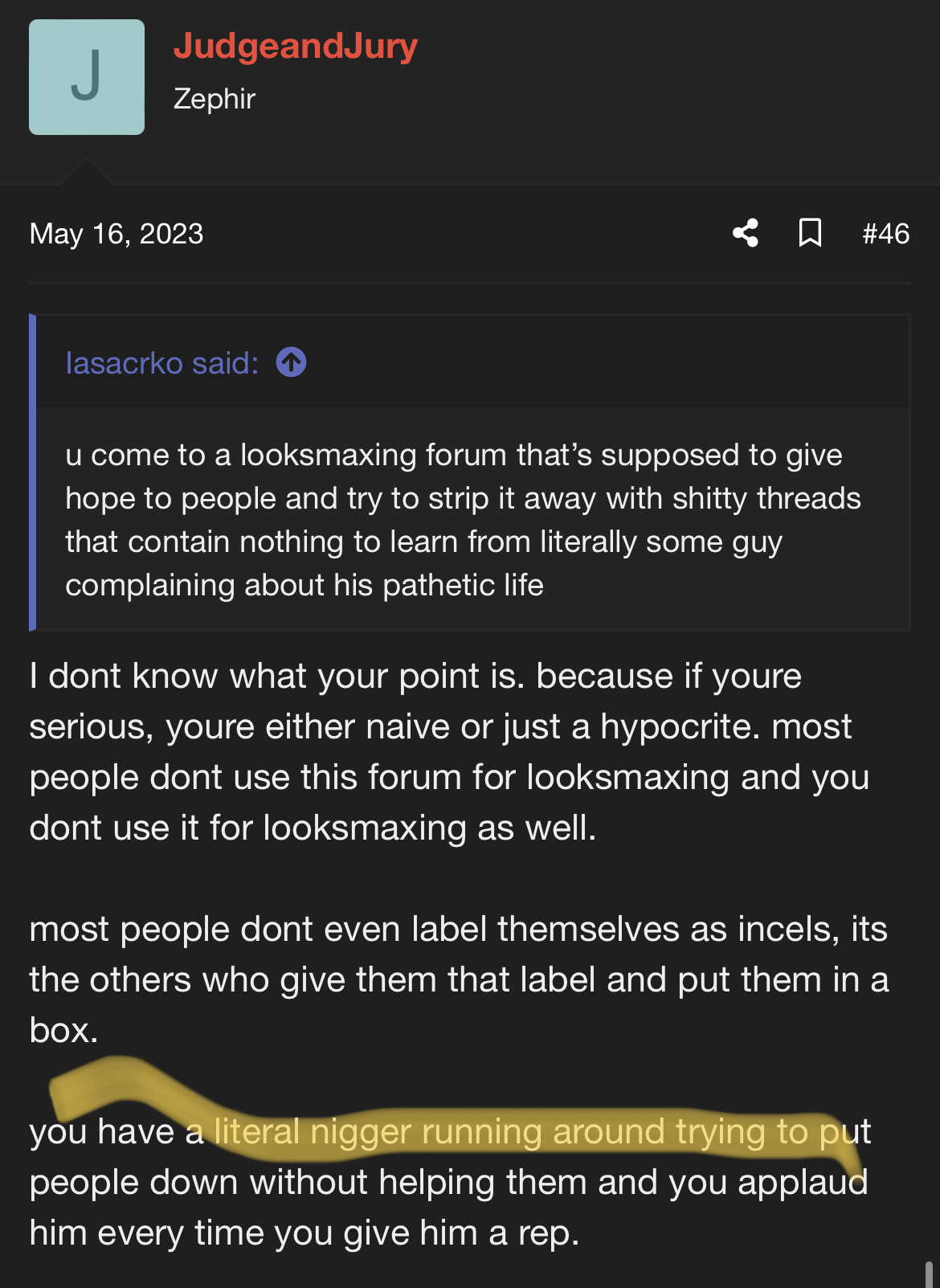
Task: Jump to original post via up-arrow icon
Action: 291,362
